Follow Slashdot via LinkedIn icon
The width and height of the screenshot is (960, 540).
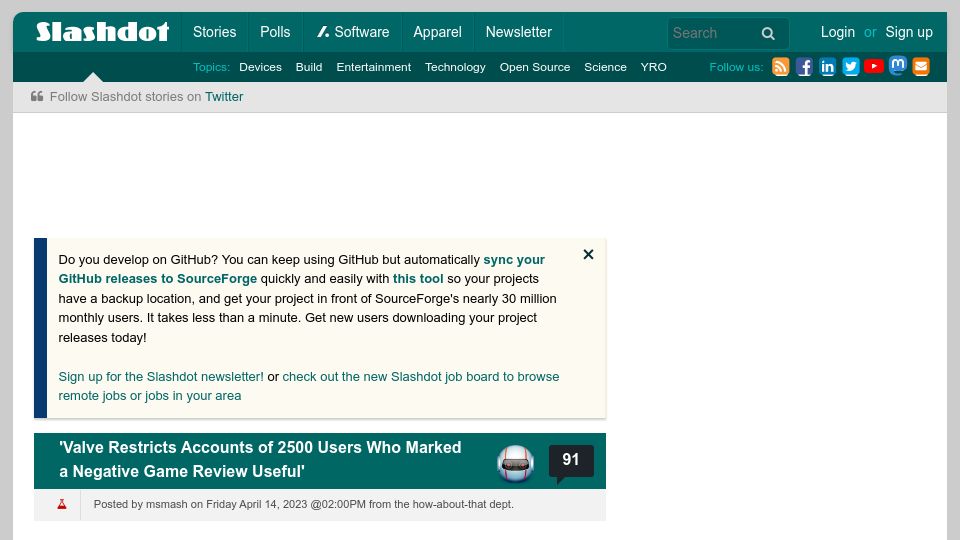(827, 67)
